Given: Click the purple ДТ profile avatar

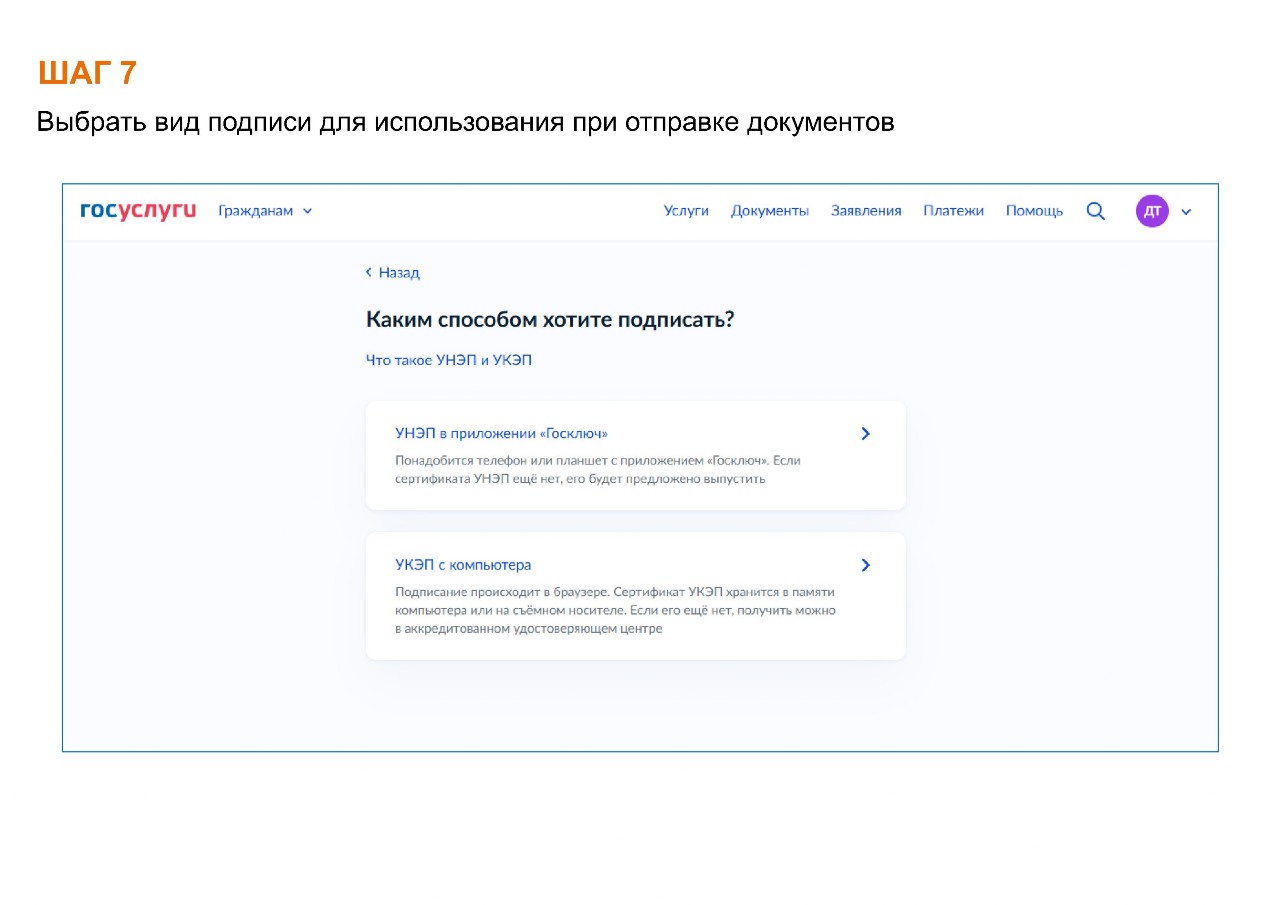Looking at the screenshot, I should click(1152, 211).
